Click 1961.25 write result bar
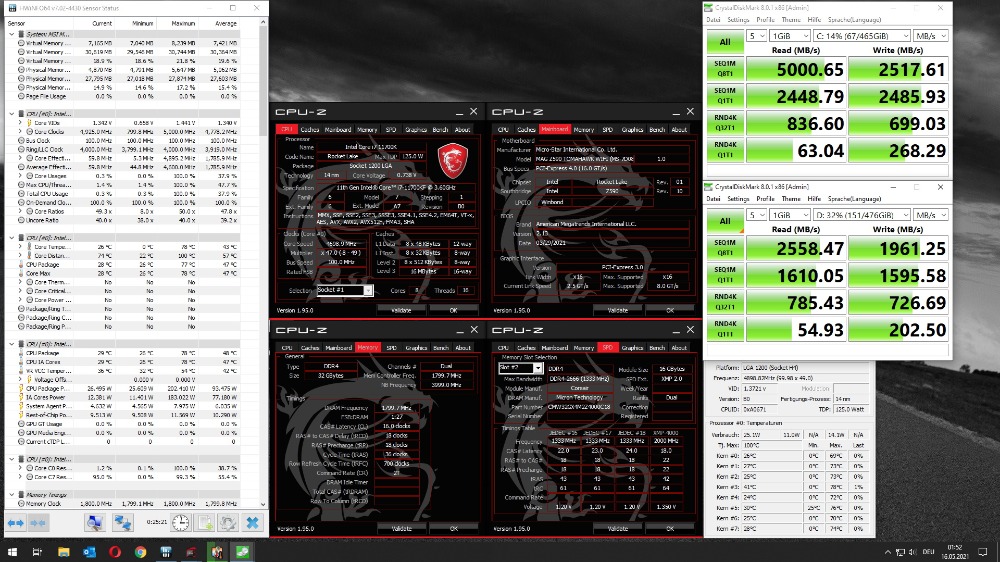This screenshot has height=562, width=1000. (898, 249)
